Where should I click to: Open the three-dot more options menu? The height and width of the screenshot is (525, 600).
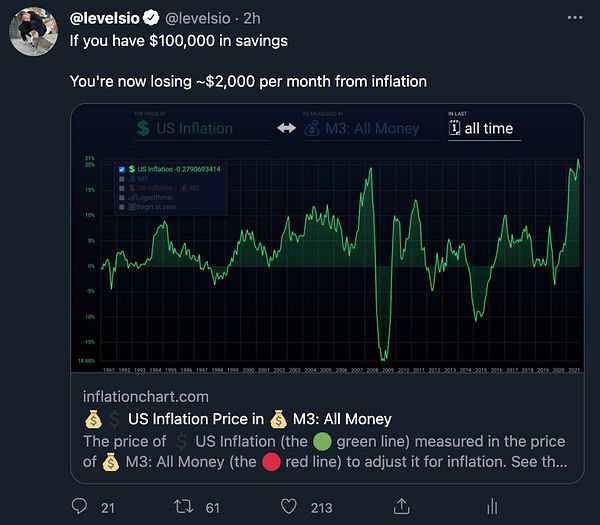click(x=570, y=18)
